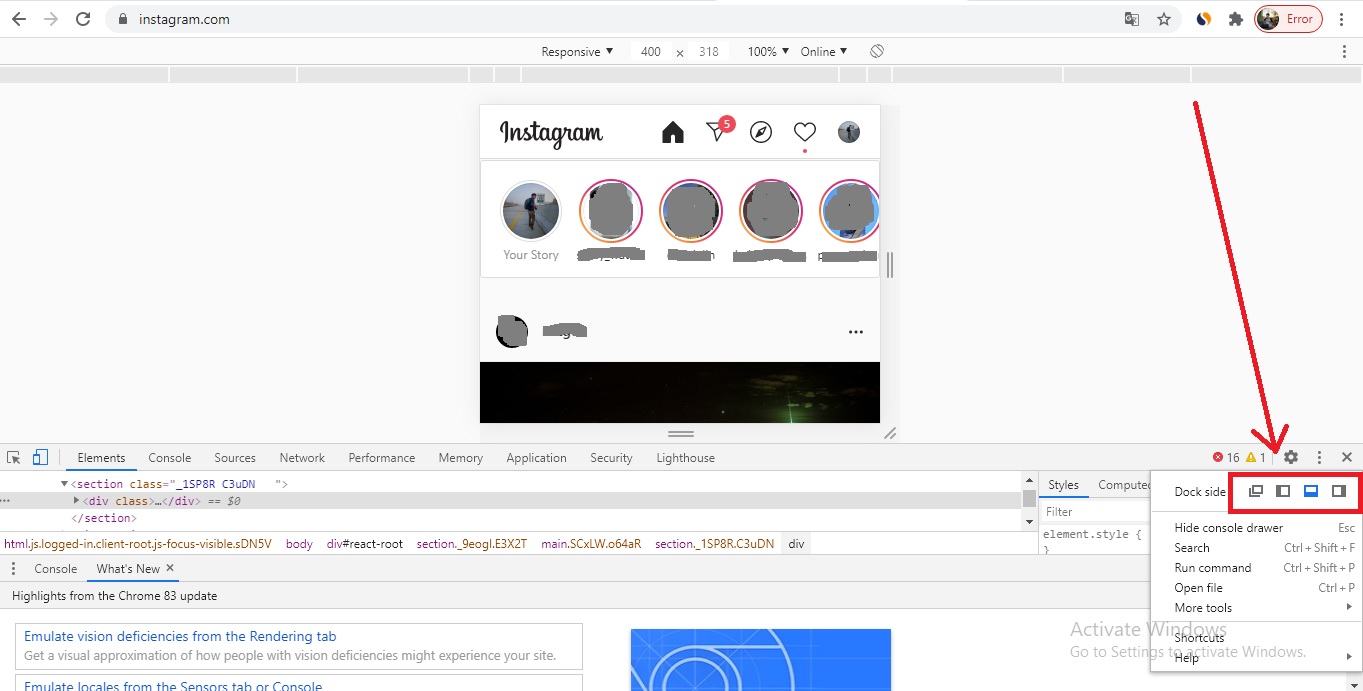
Task: Open drawer three-dot menu beside Console
Action: point(14,568)
